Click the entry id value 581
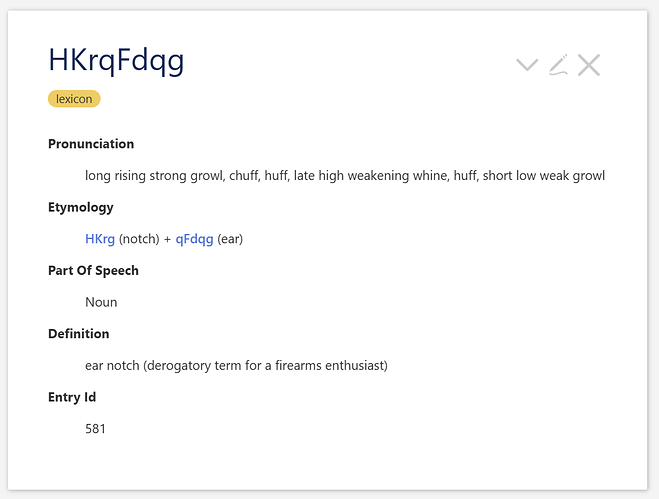The width and height of the screenshot is (659, 499). (x=95, y=429)
